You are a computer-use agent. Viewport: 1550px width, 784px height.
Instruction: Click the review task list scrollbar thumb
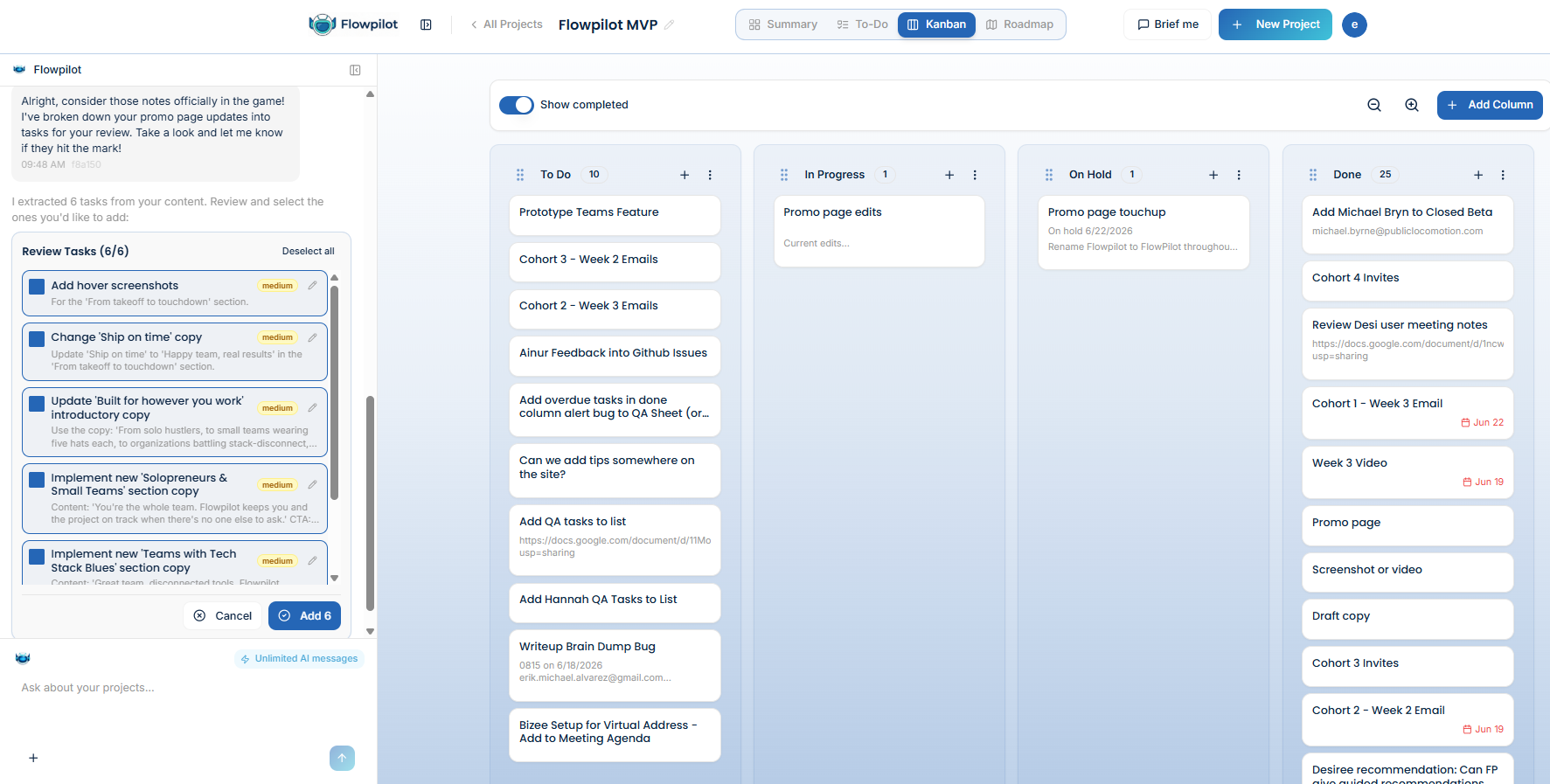[x=334, y=393]
